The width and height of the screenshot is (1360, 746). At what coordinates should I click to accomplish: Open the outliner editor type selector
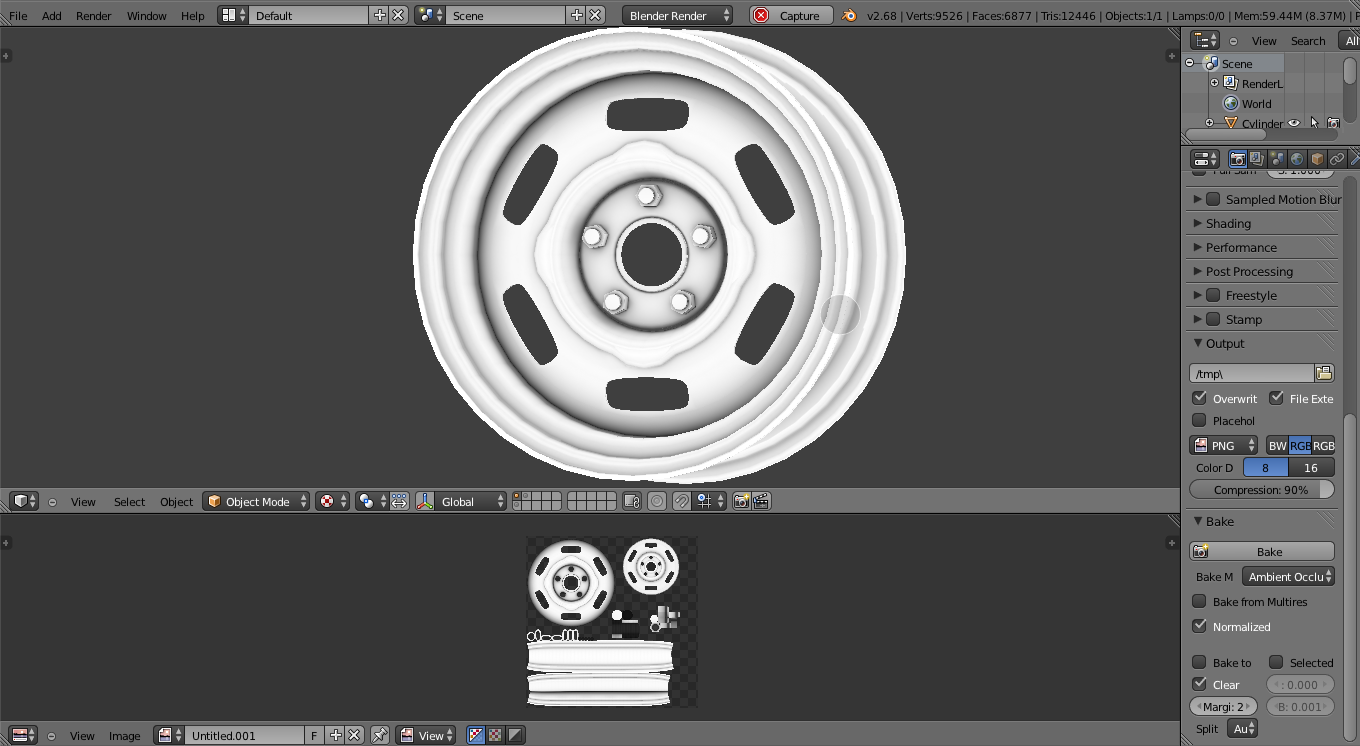pyautogui.click(x=1205, y=40)
